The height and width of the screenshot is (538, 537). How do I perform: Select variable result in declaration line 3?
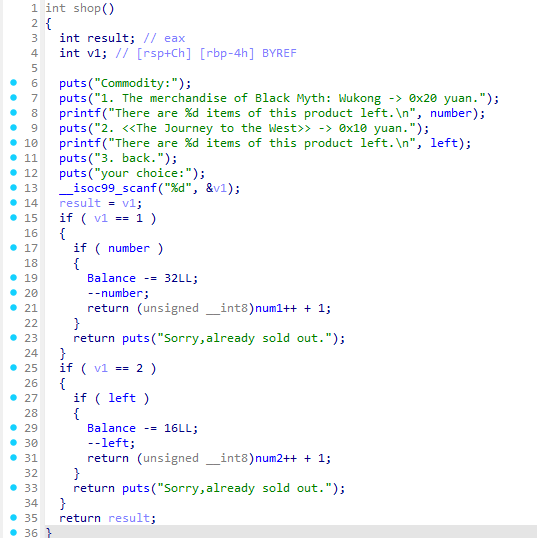click(107, 38)
